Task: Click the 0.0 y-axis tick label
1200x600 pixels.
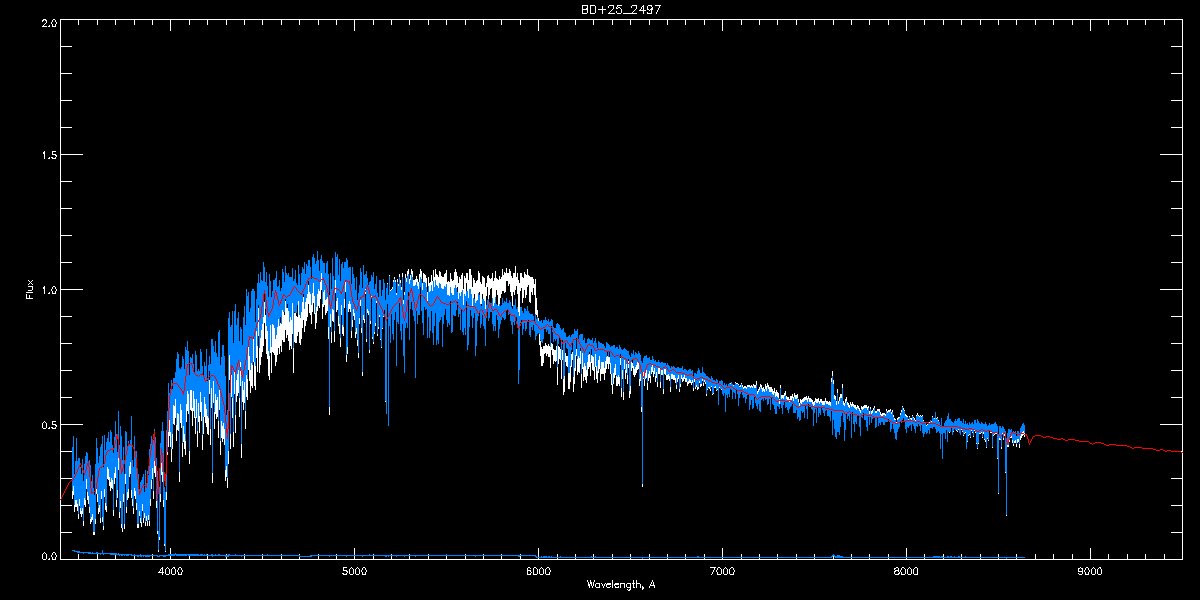Action: click(48, 557)
